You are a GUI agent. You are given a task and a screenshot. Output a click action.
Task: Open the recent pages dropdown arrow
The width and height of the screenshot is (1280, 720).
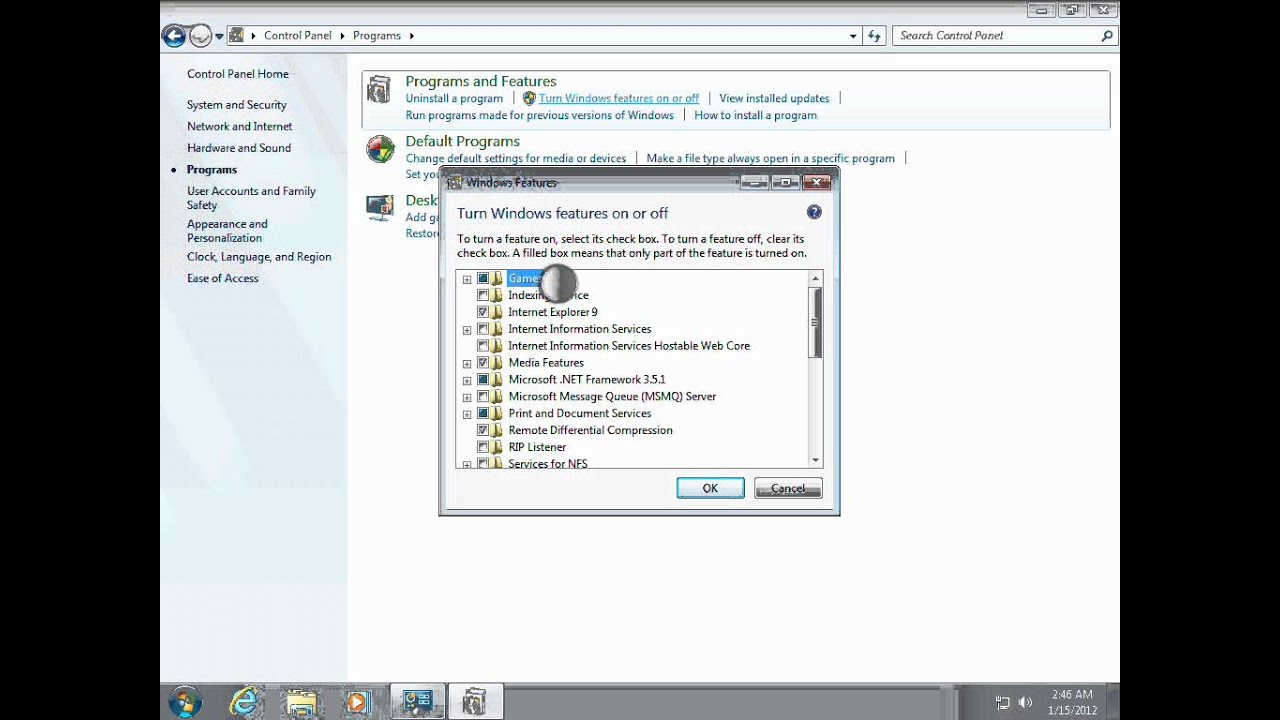click(219, 36)
